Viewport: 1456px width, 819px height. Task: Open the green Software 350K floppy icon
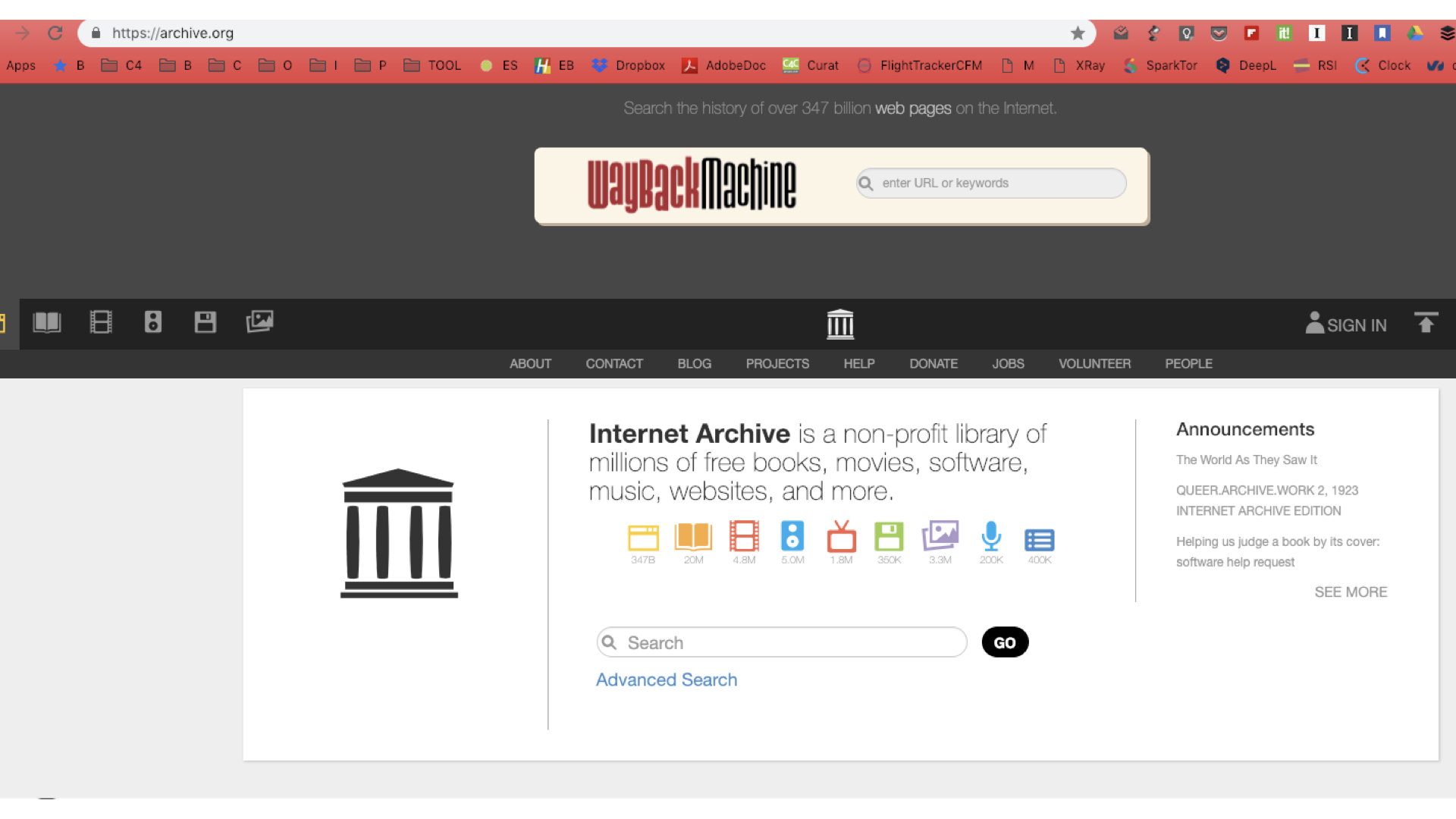(x=889, y=537)
